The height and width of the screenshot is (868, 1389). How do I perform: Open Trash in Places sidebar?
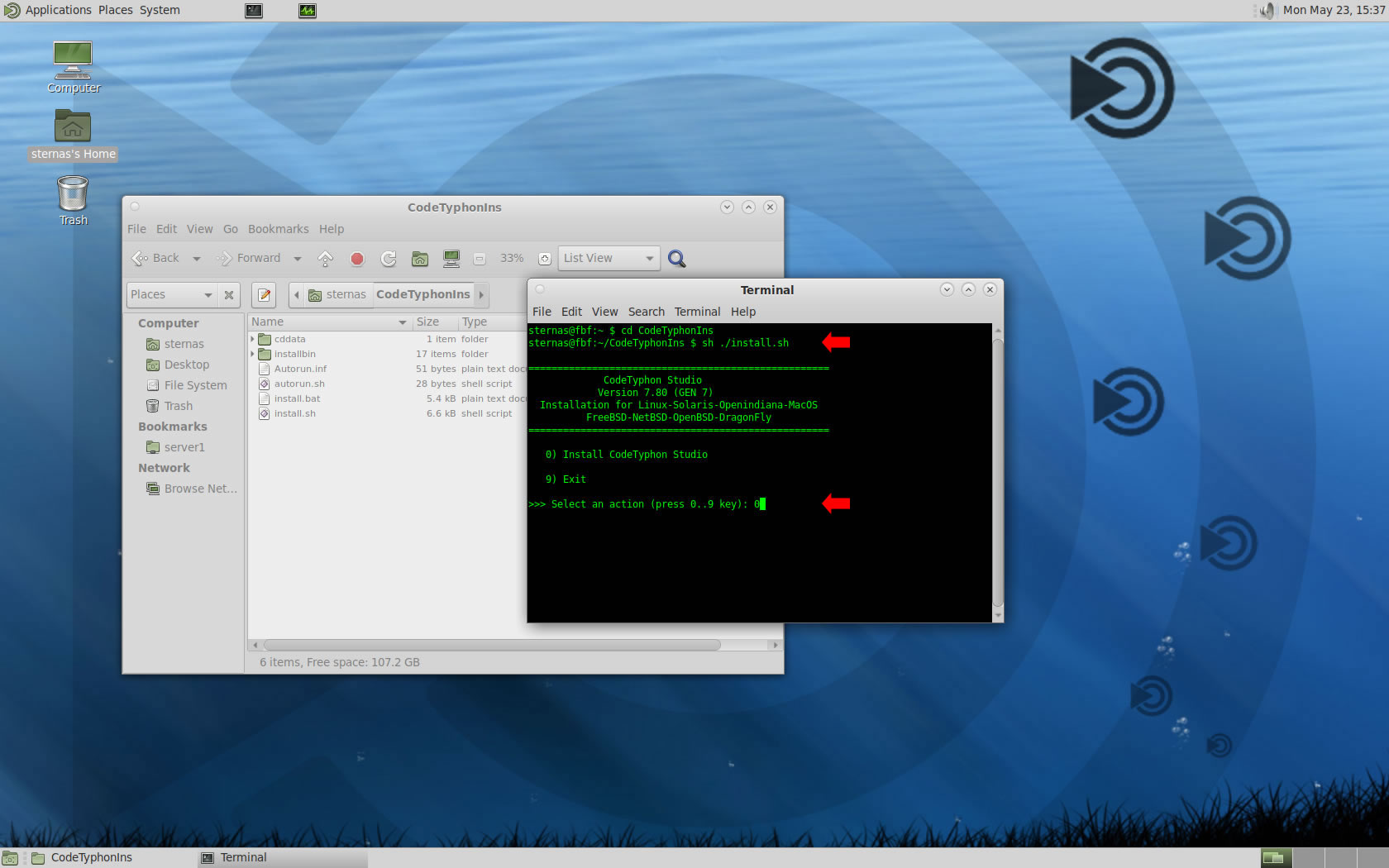coord(178,406)
